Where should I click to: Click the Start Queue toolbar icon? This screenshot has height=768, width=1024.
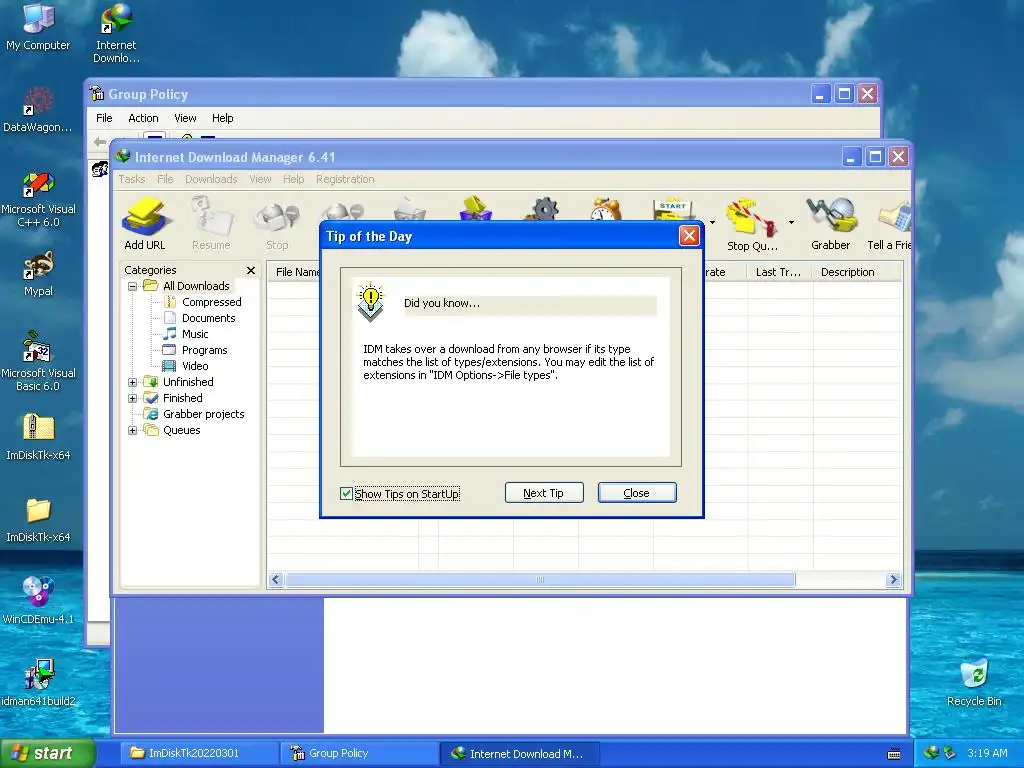[x=673, y=209]
